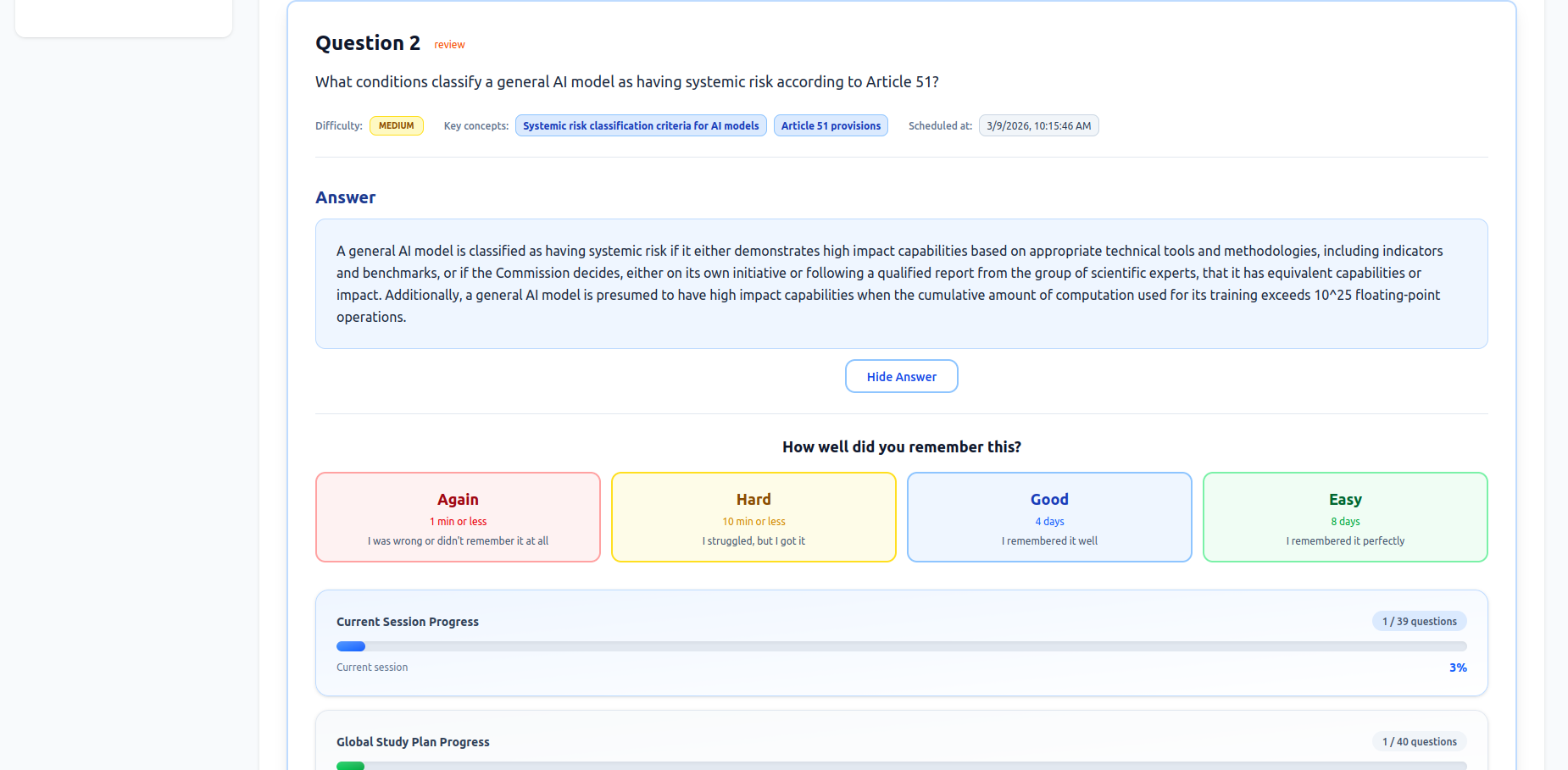Viewport: 1568px width, 770px height.
Task: Click the Current Session progress bar
Action: 901,646
